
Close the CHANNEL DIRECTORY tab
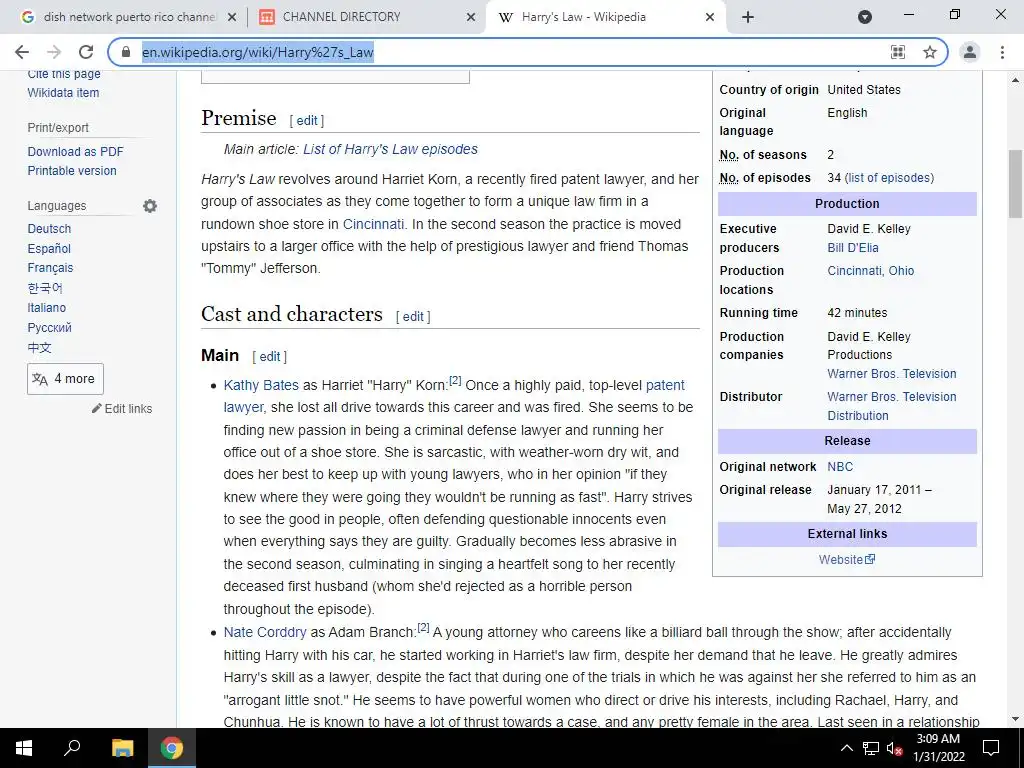(x=471, y=18)
